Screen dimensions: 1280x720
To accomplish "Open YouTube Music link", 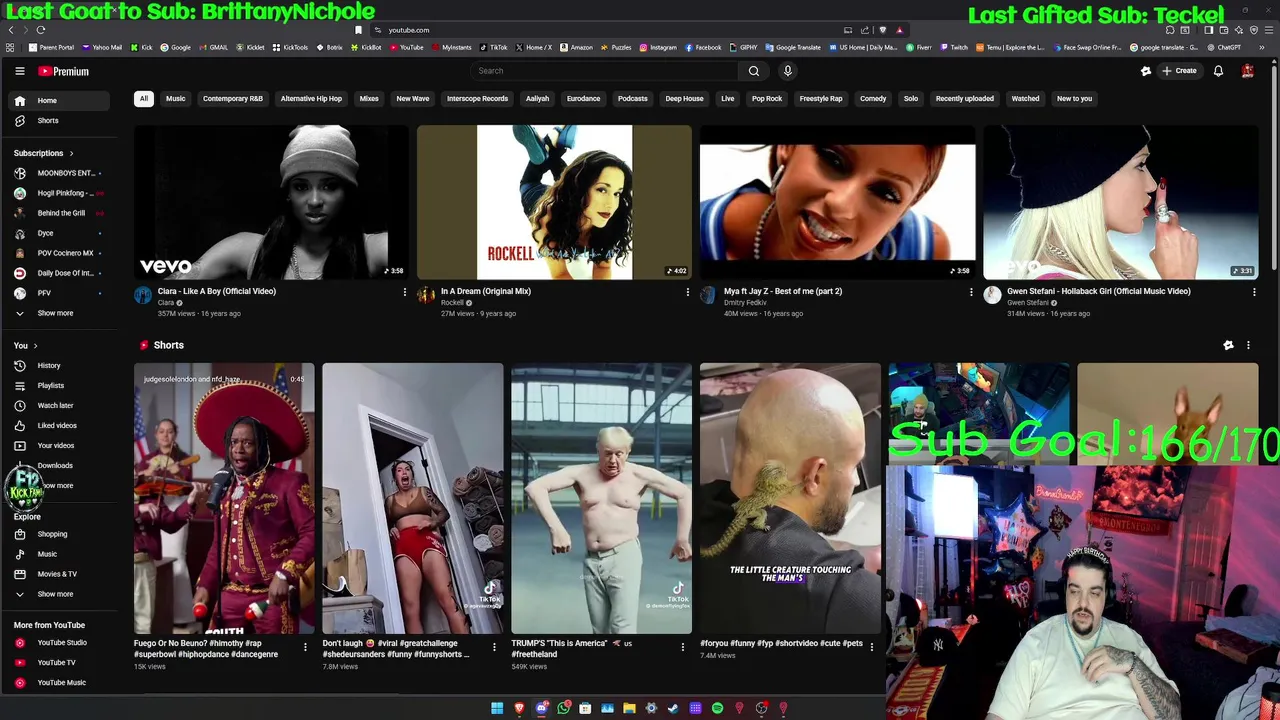I will coord(59,682).
